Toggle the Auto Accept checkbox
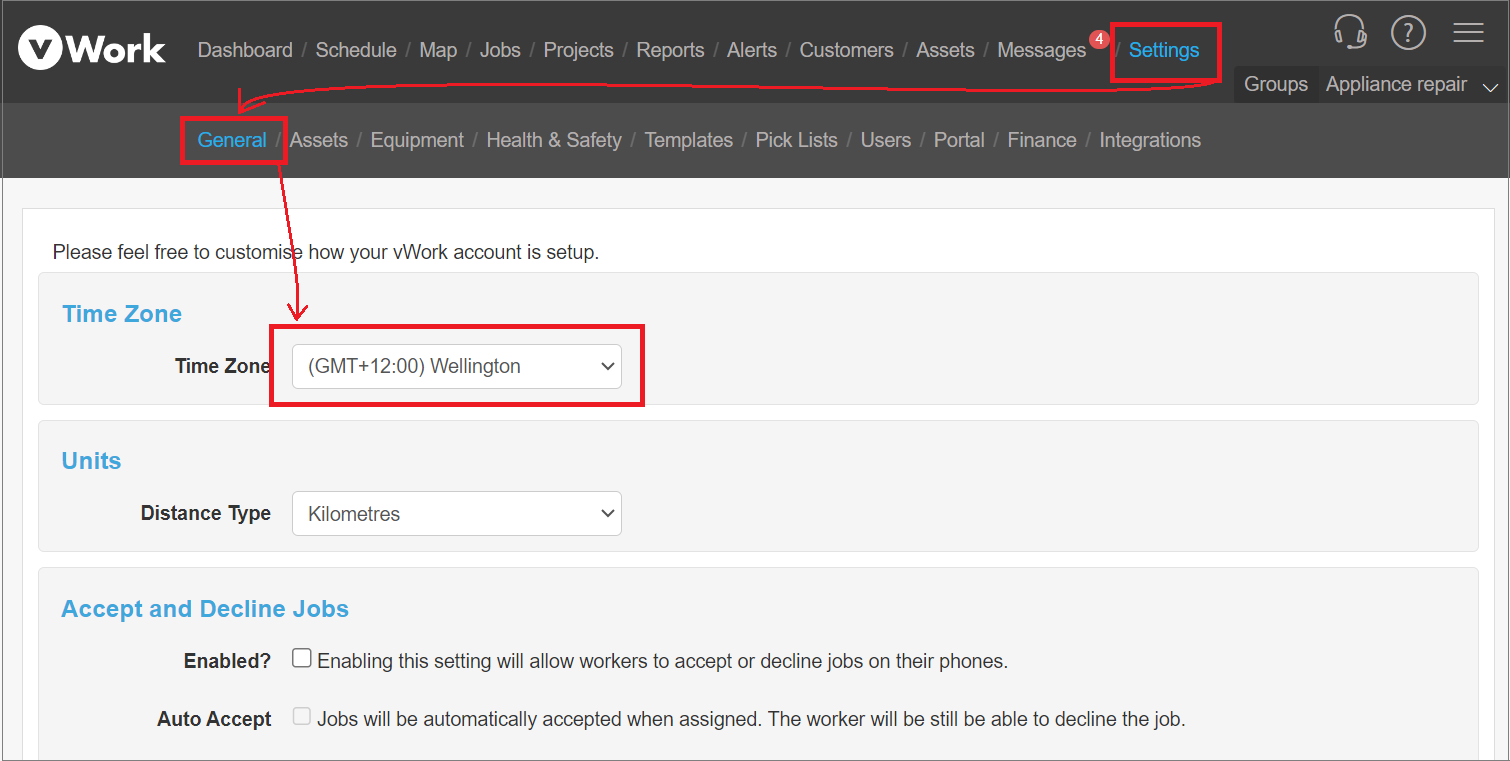The width and height of the screenshot is (1510, 761). [x=302, y=716]
